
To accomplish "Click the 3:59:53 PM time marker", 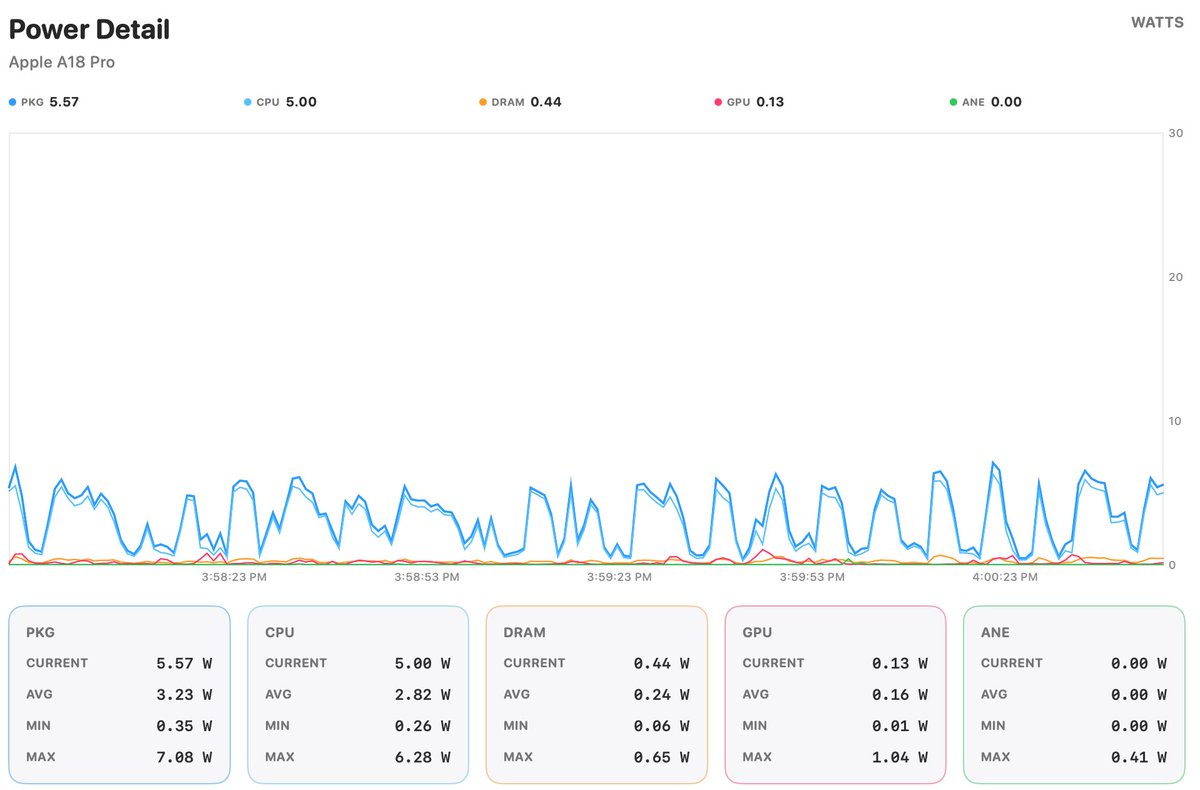I will pyautogui.click(x=813, y=577).
